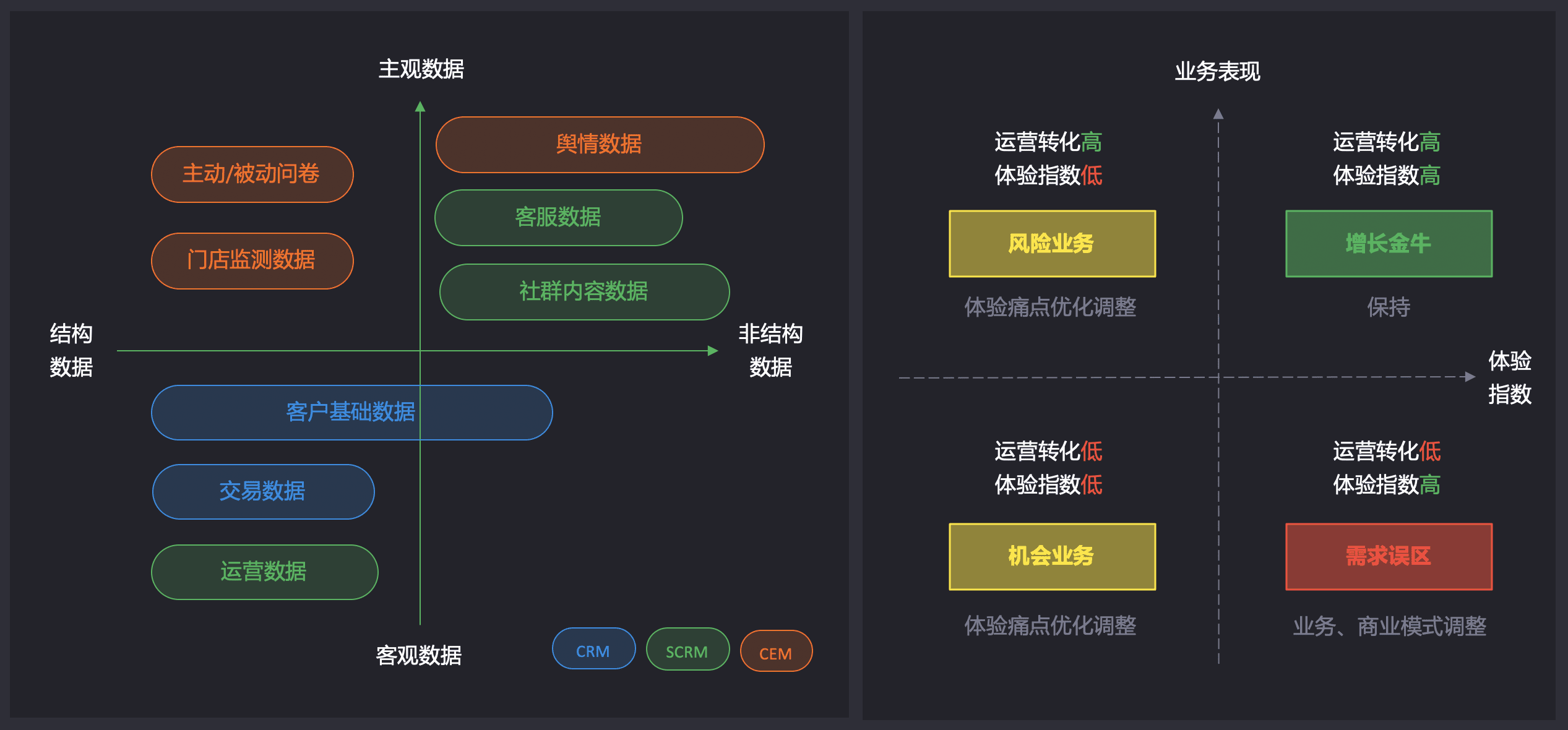Select the 增长金牛 green box
The image size is (1568, 730).
(x=1389, y=244)
